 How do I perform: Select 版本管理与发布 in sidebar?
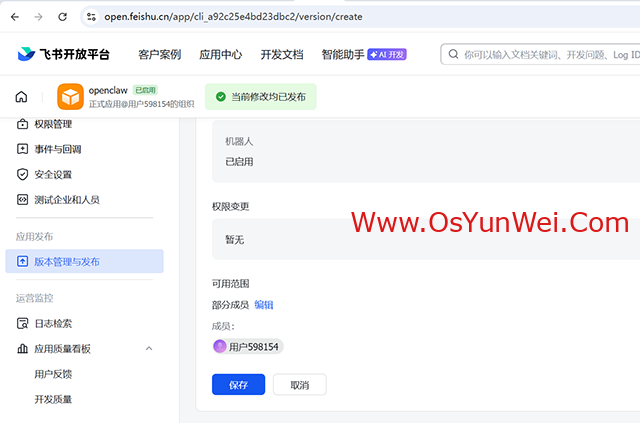click(x=84, y=262)
